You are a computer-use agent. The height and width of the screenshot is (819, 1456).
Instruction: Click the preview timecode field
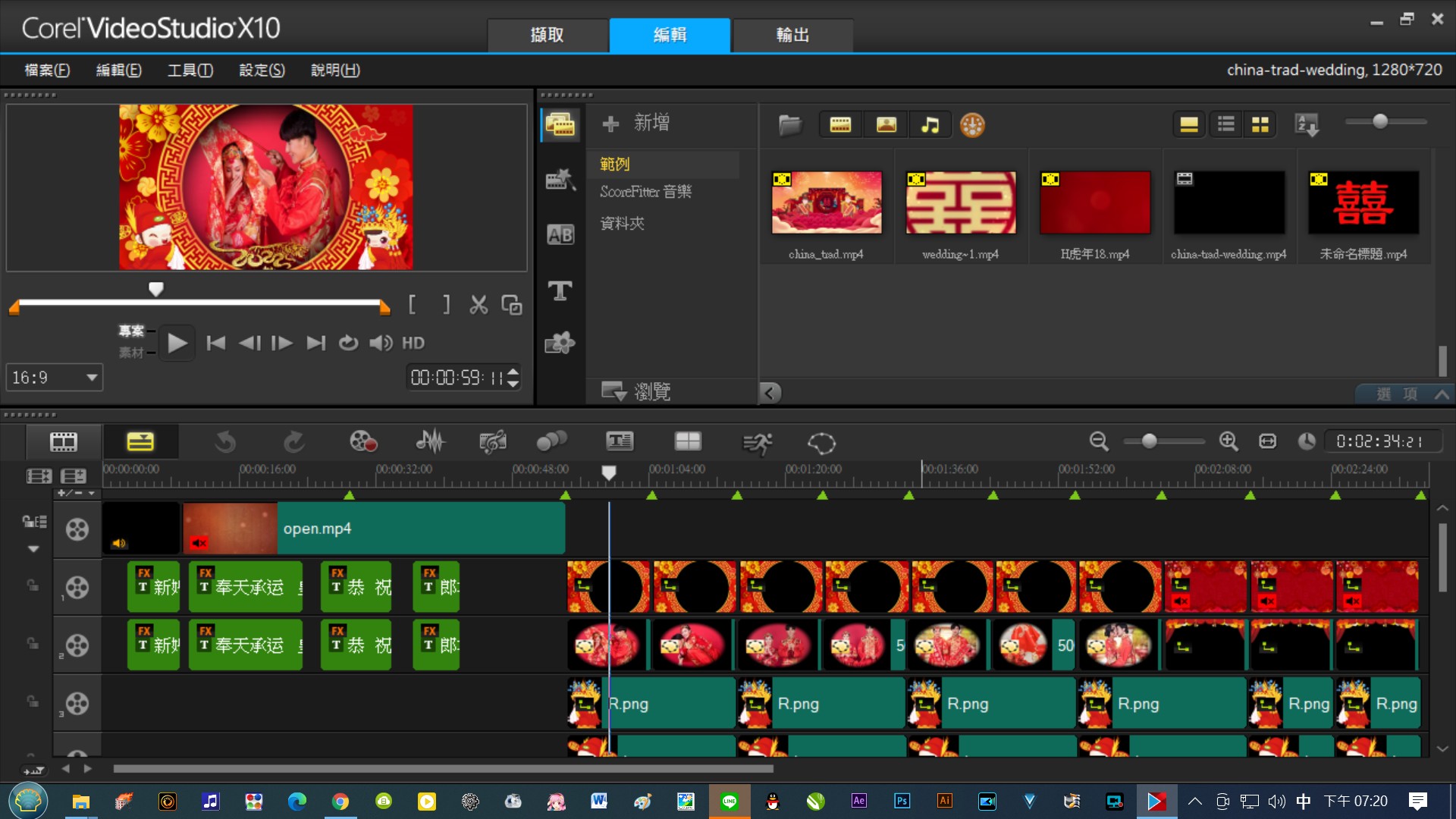456,378
